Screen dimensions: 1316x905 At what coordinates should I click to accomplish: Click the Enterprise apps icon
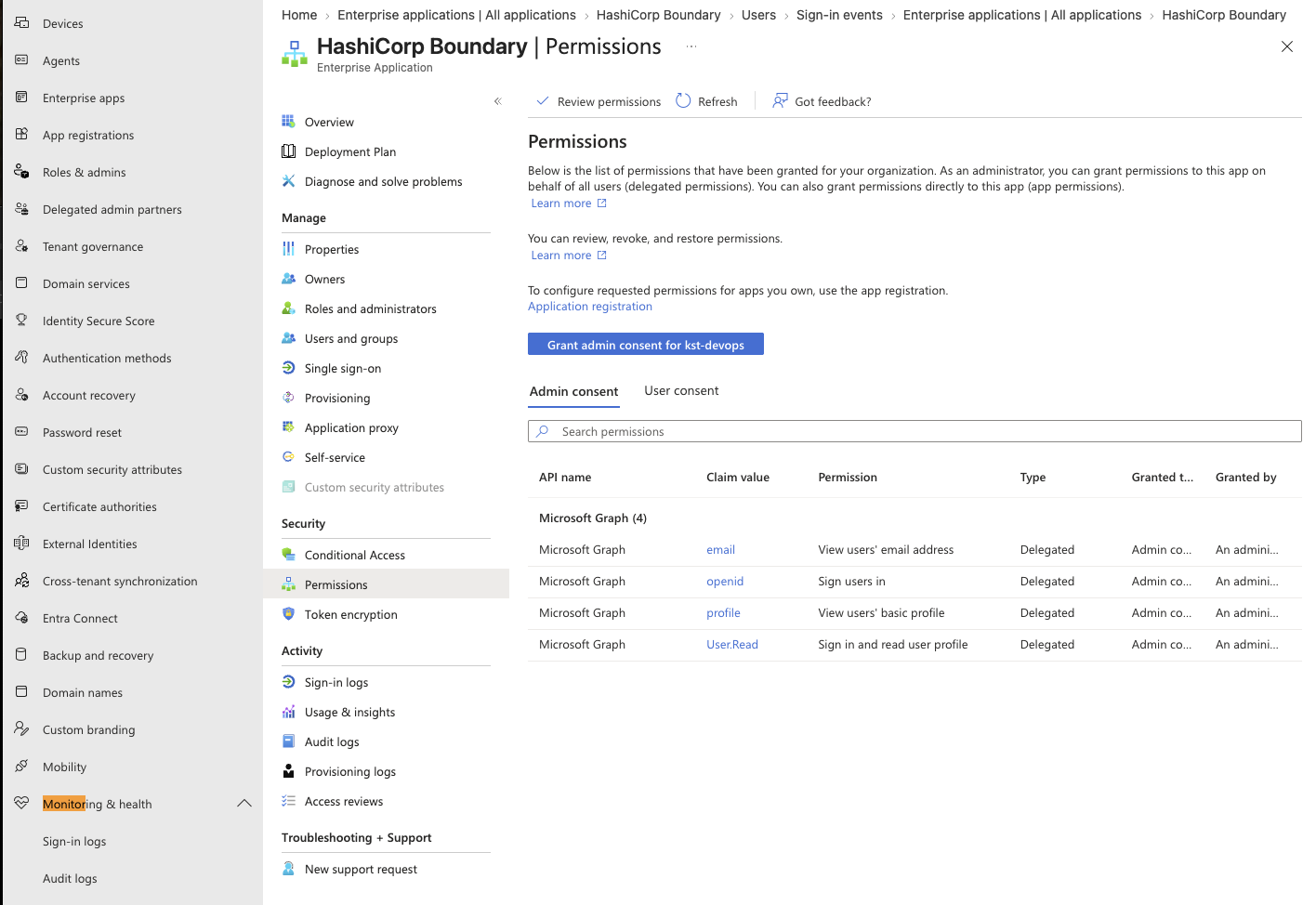[x=21, y=97]
